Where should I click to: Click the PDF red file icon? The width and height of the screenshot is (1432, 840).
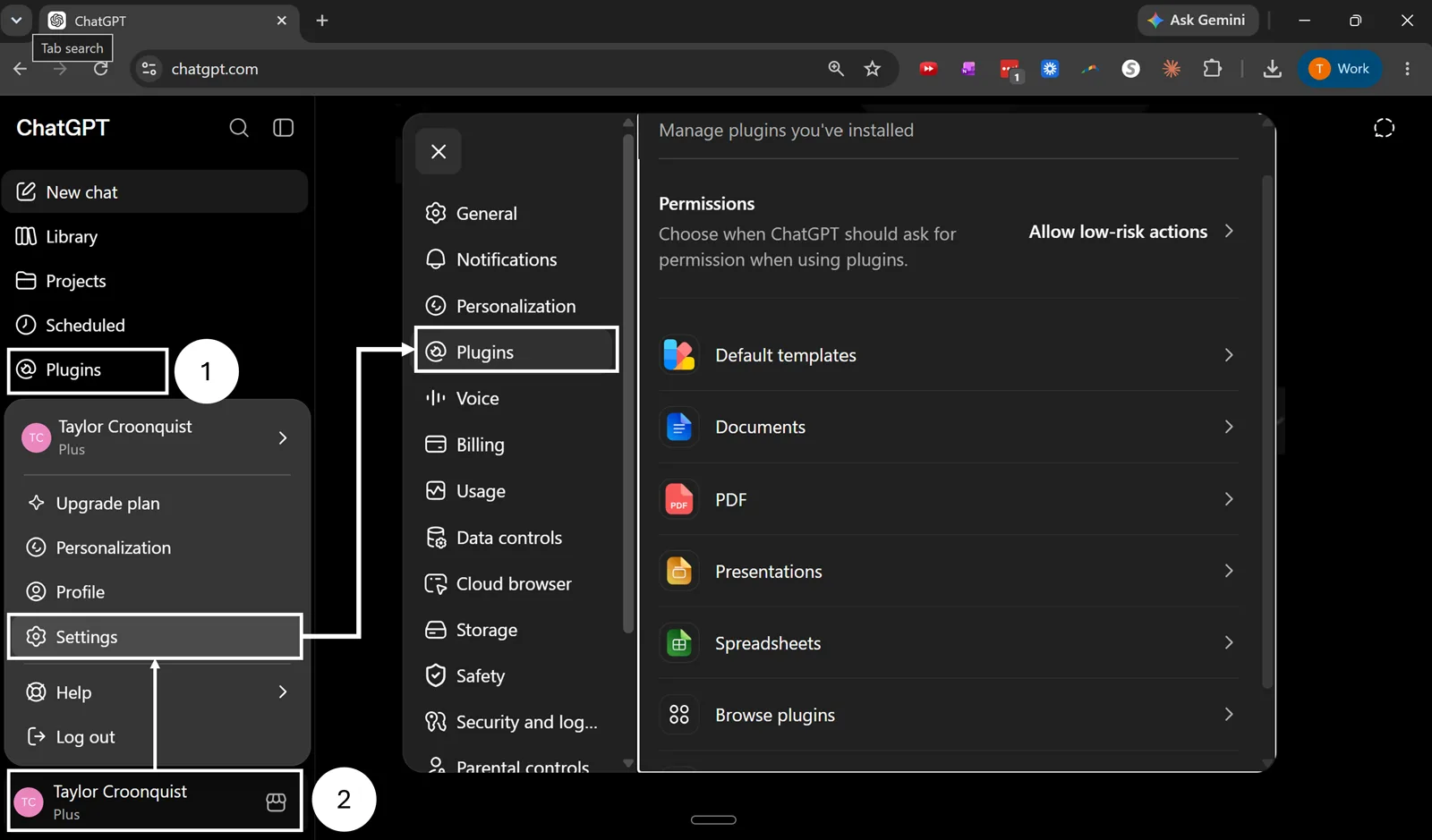[x=679, y=499]
